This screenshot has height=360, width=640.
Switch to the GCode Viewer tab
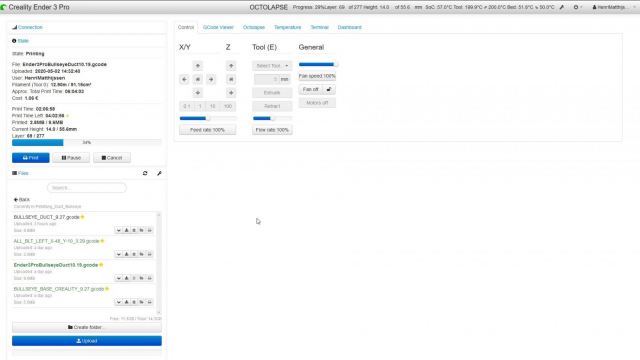point(218,27)
